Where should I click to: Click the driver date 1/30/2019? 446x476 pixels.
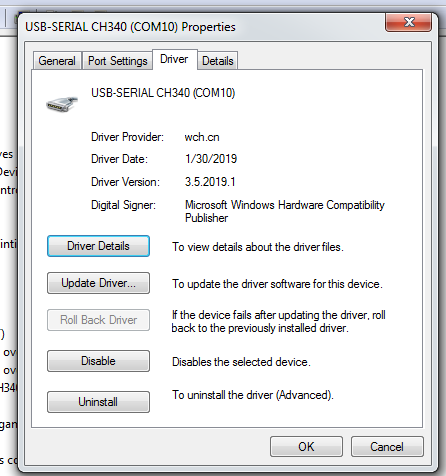(x=211, y=159)
